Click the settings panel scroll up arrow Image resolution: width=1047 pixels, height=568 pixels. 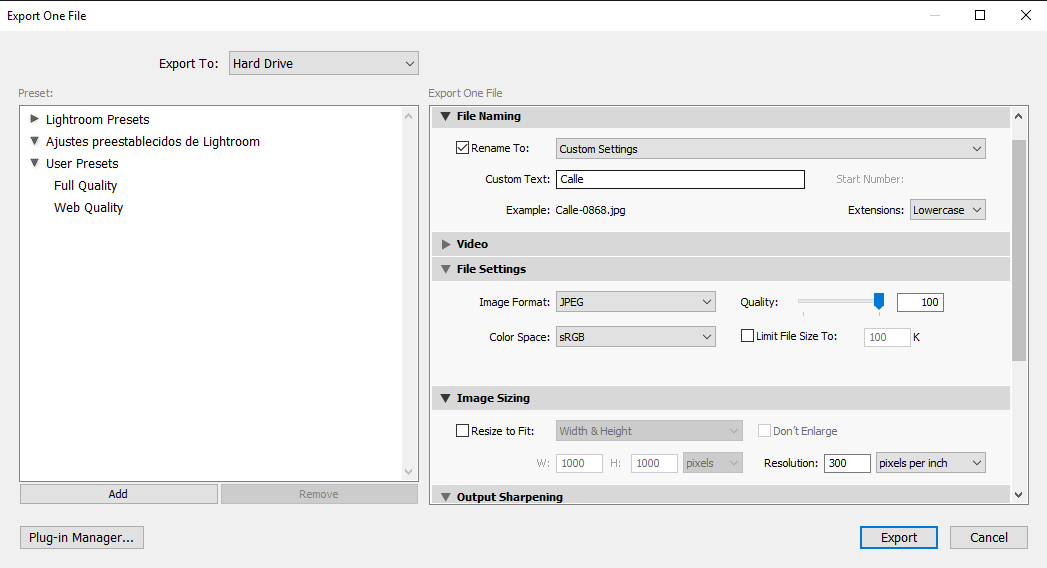(x=1018, y=116)
